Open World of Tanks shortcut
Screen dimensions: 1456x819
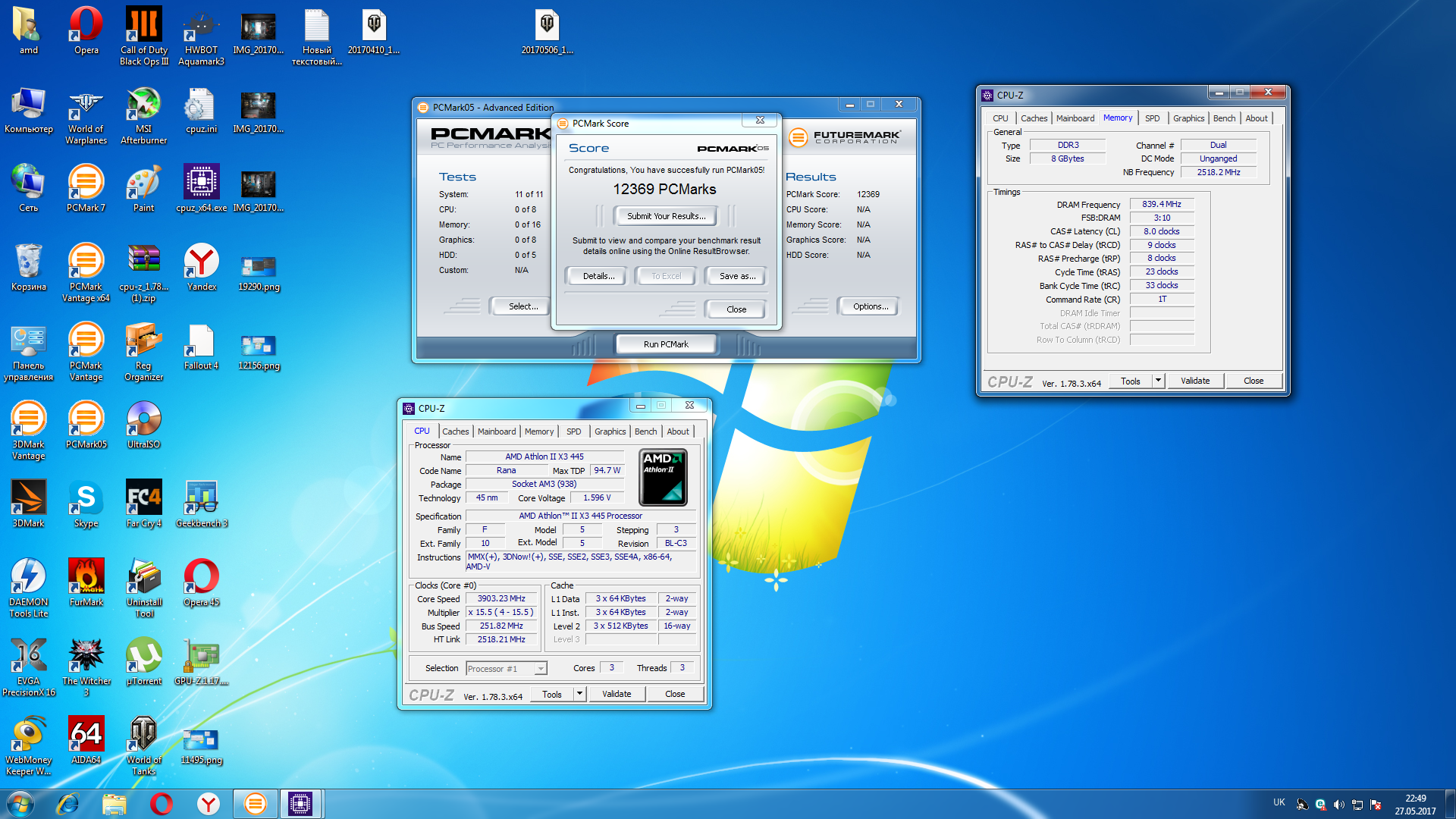[x=143, y=746]
